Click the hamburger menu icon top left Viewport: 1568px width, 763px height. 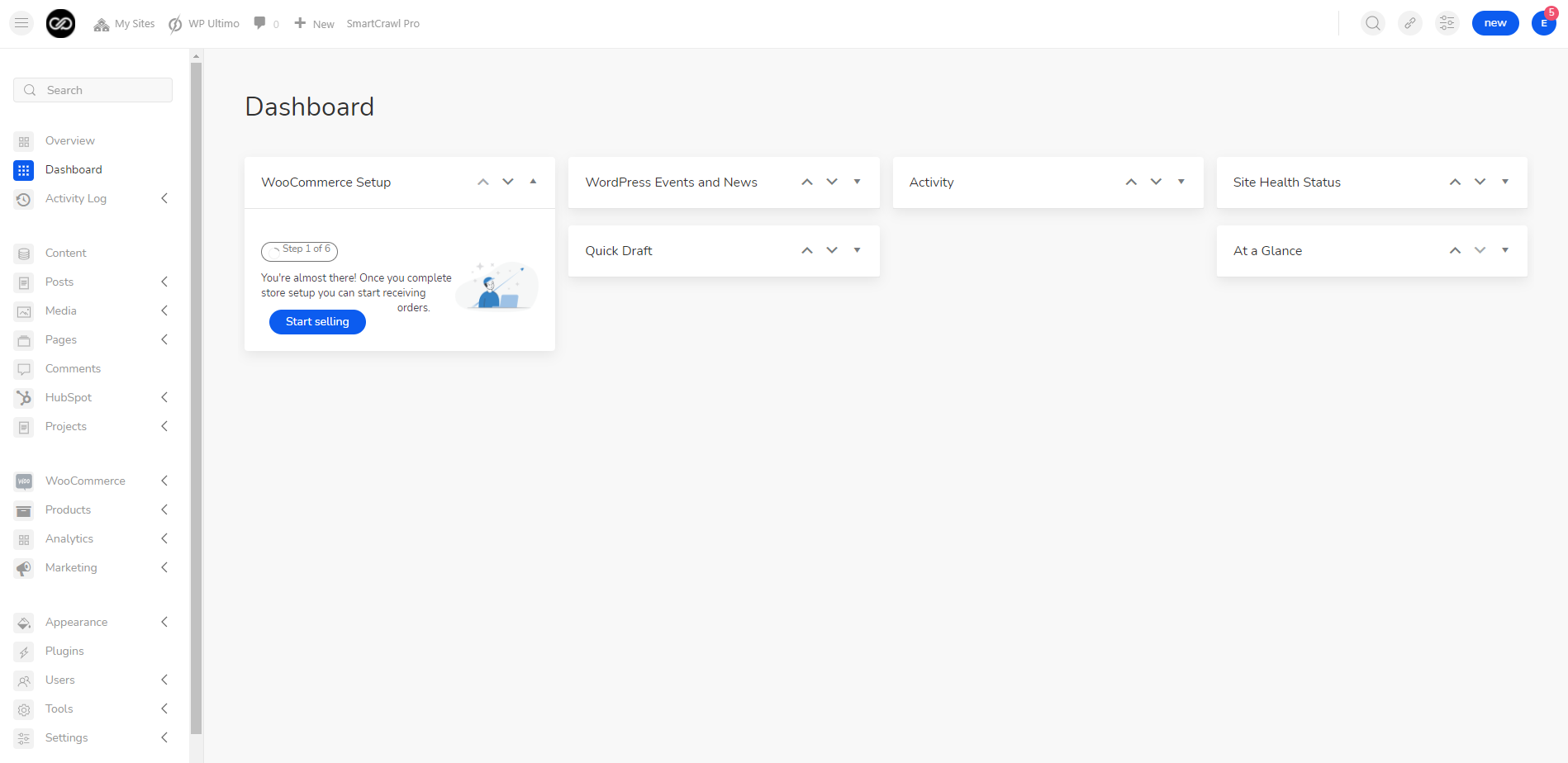click(x=21, y=22)
